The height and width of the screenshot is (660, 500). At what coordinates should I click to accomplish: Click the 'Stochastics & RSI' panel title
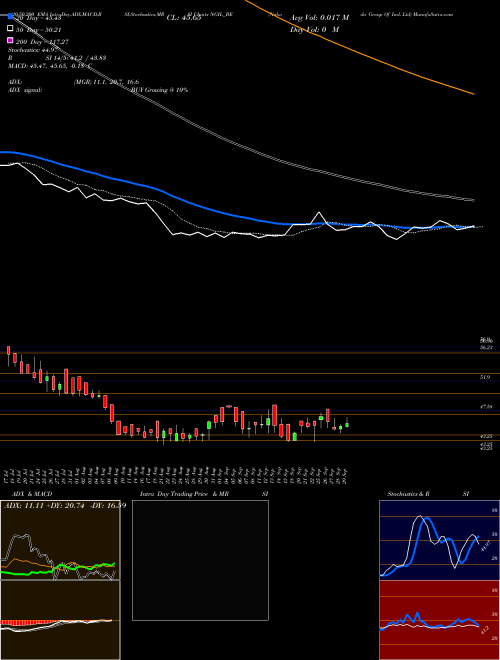click(428, 494)
